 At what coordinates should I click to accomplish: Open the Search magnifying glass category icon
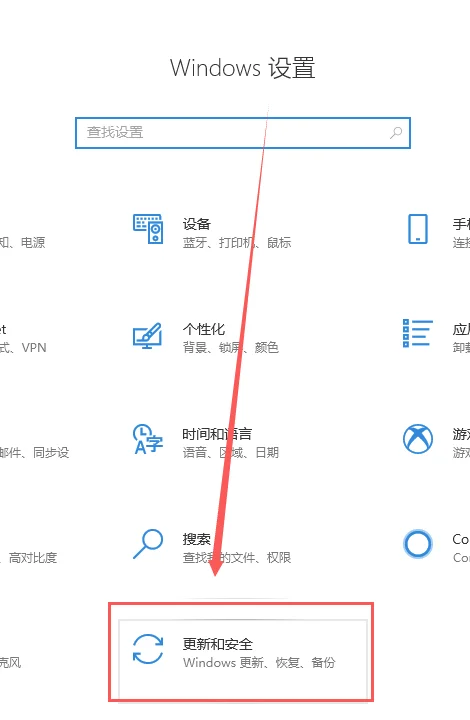coord(148,544)
